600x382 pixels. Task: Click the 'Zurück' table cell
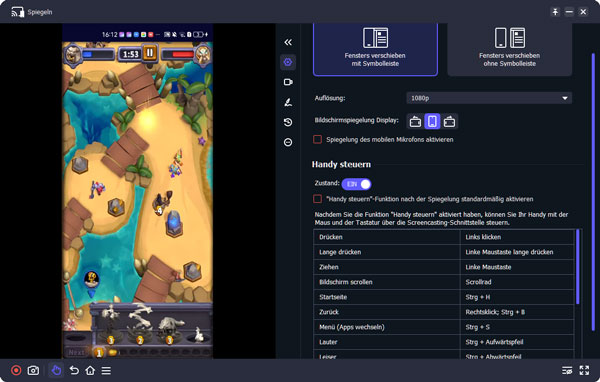[x=386, y=312]
